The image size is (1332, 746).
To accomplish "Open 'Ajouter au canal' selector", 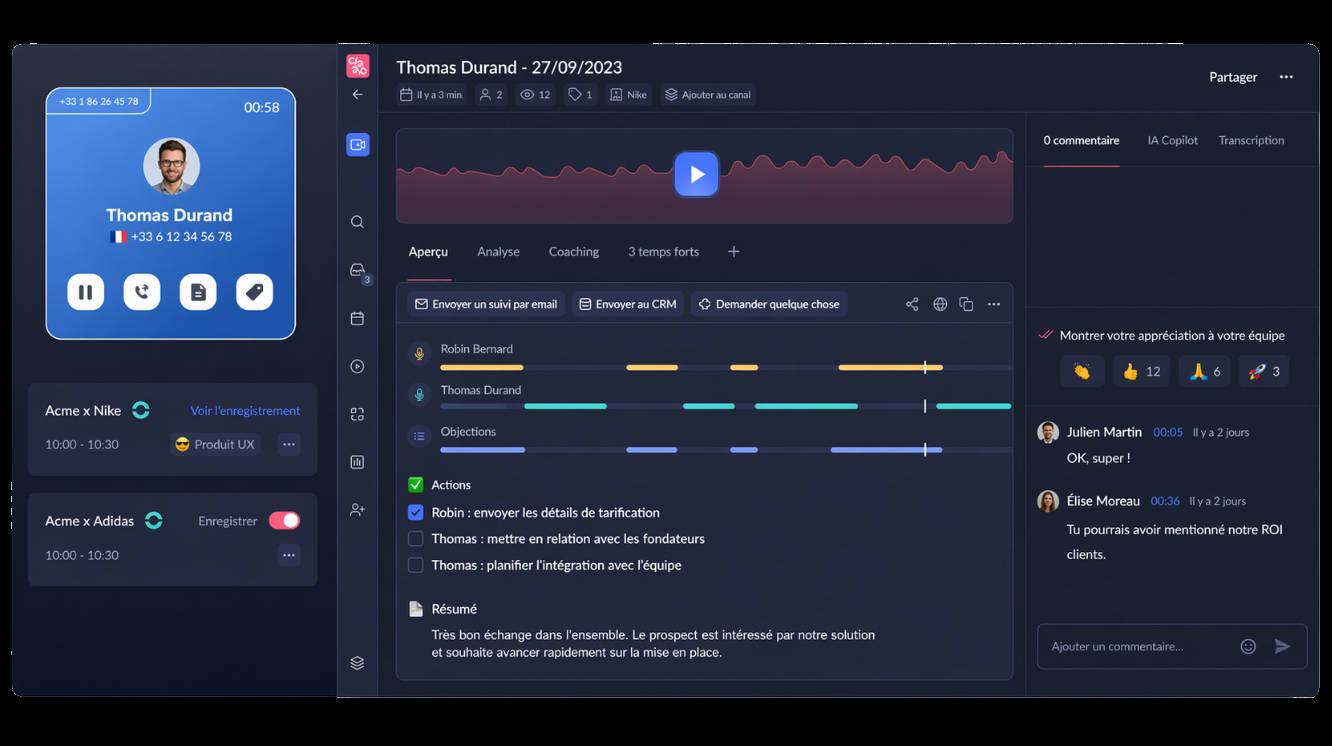I will [707, 94].
